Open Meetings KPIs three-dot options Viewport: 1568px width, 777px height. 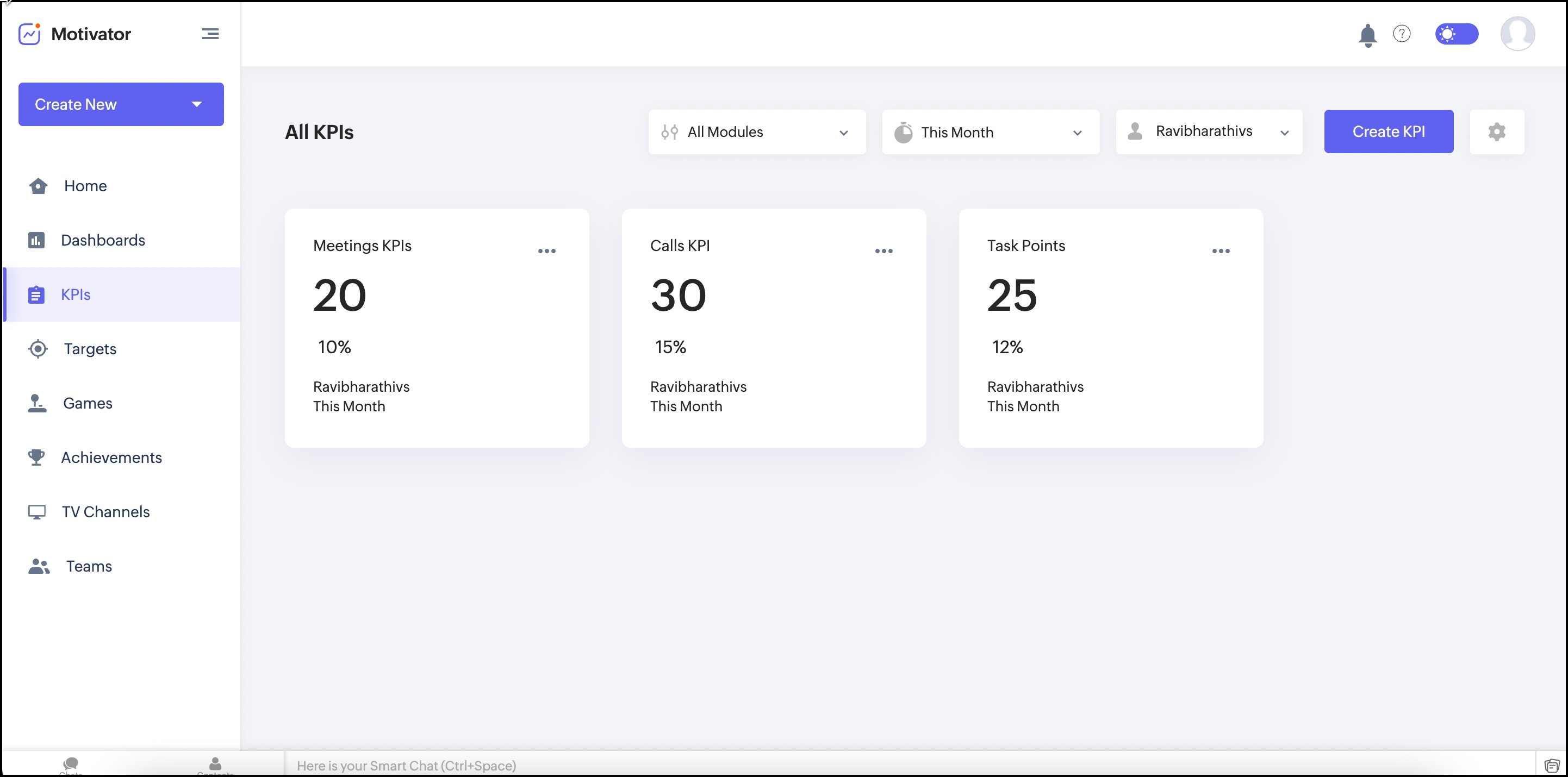(546, 250)
